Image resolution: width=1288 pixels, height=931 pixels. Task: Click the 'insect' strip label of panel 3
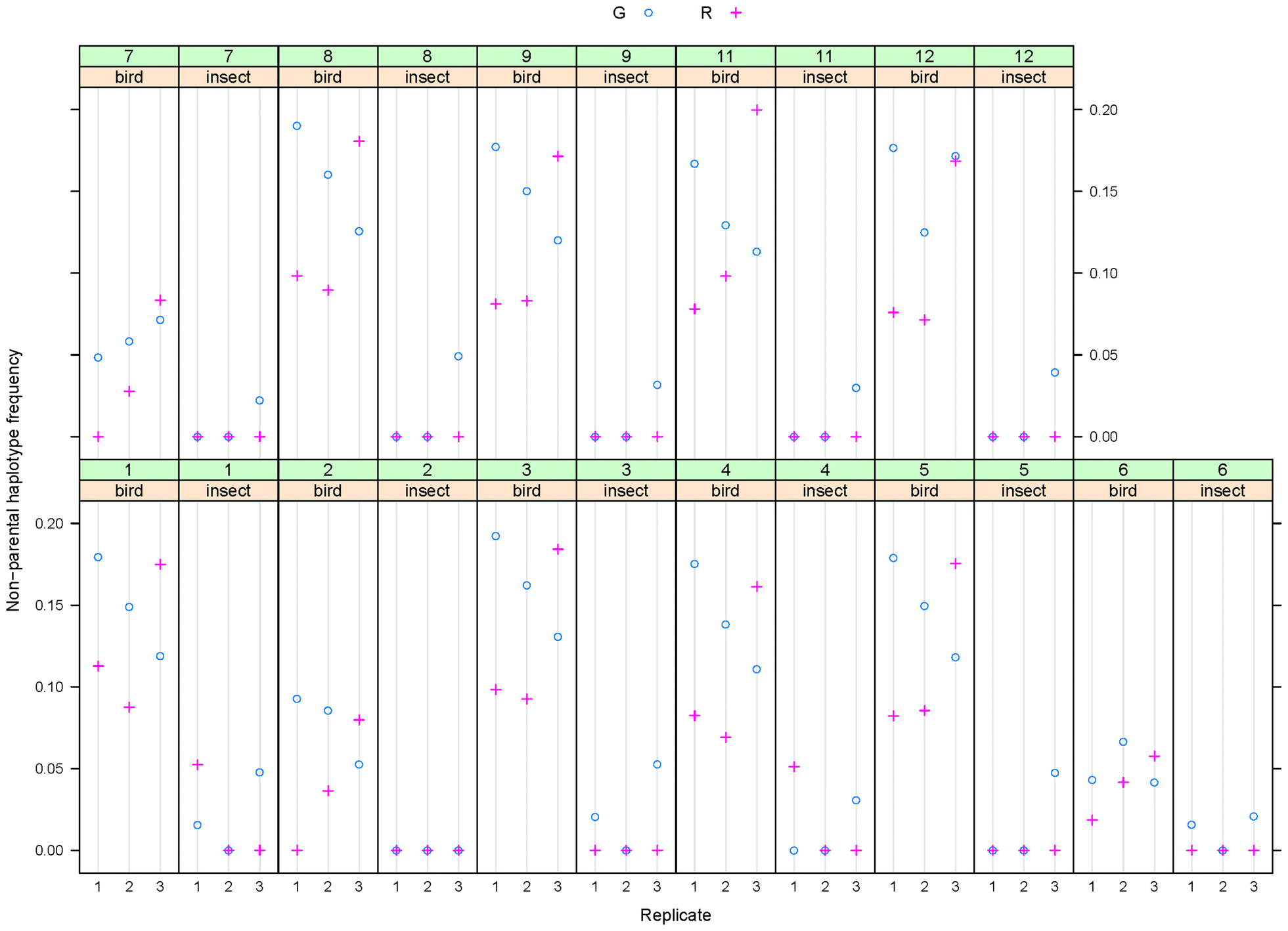tap(626, 490)
